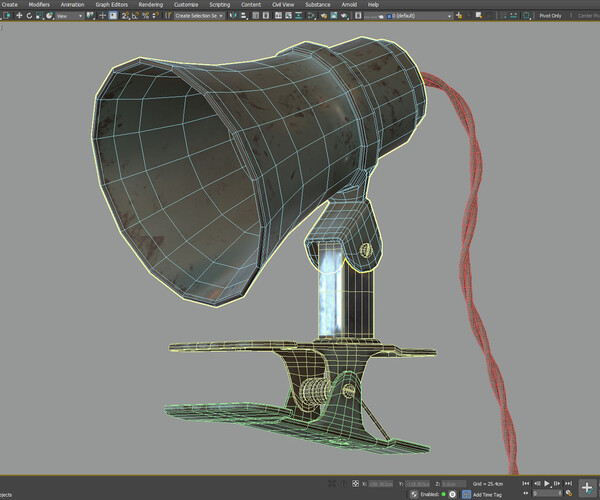The image size is (600, 500).
Task: Click the X coordinate input field
Action: (380, 484)
